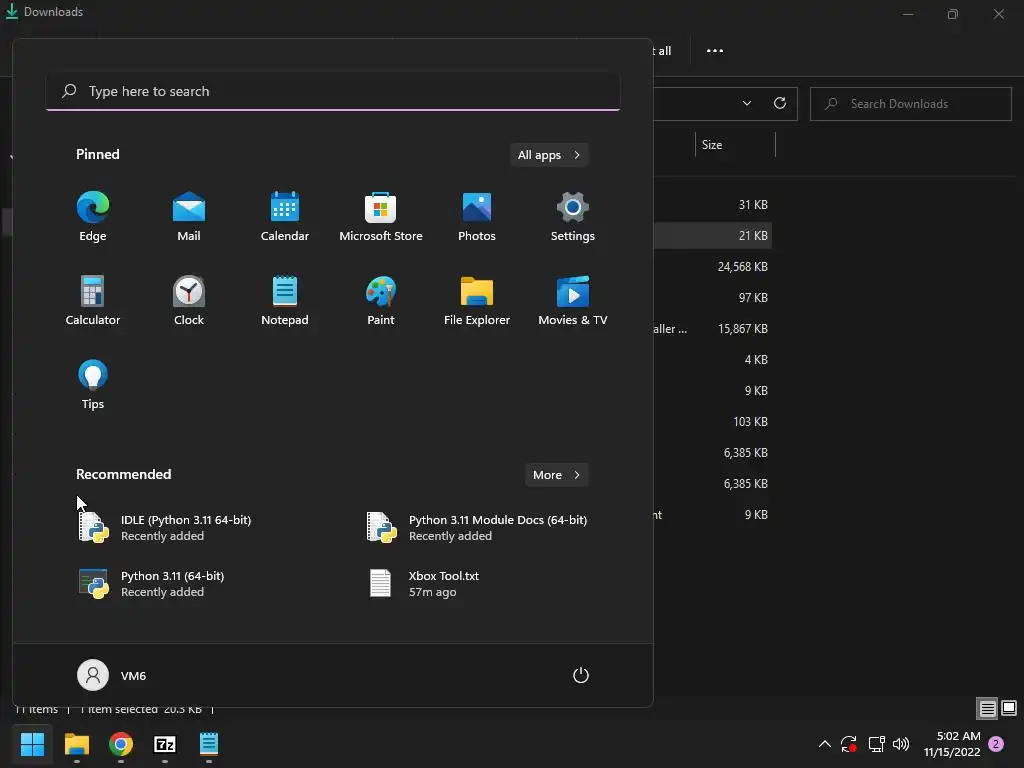
Task: Click the power button in Start menu
Action: coord(581,675)
